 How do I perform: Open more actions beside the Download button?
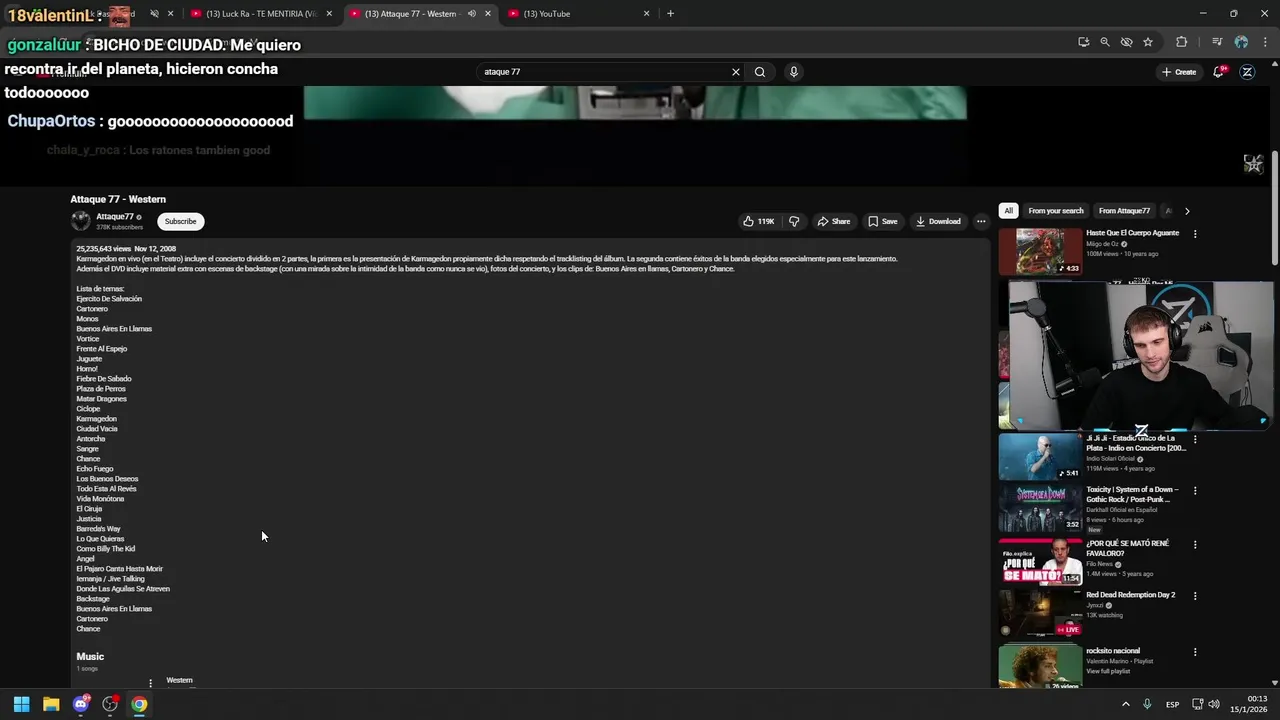[981, 221]
